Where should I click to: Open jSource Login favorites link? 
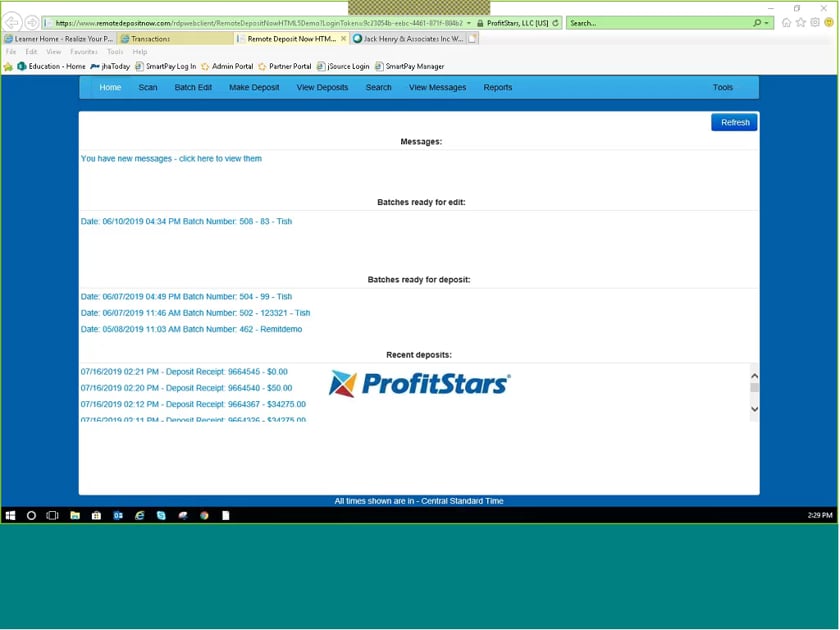pyautogui.click(x=343, y=66)
